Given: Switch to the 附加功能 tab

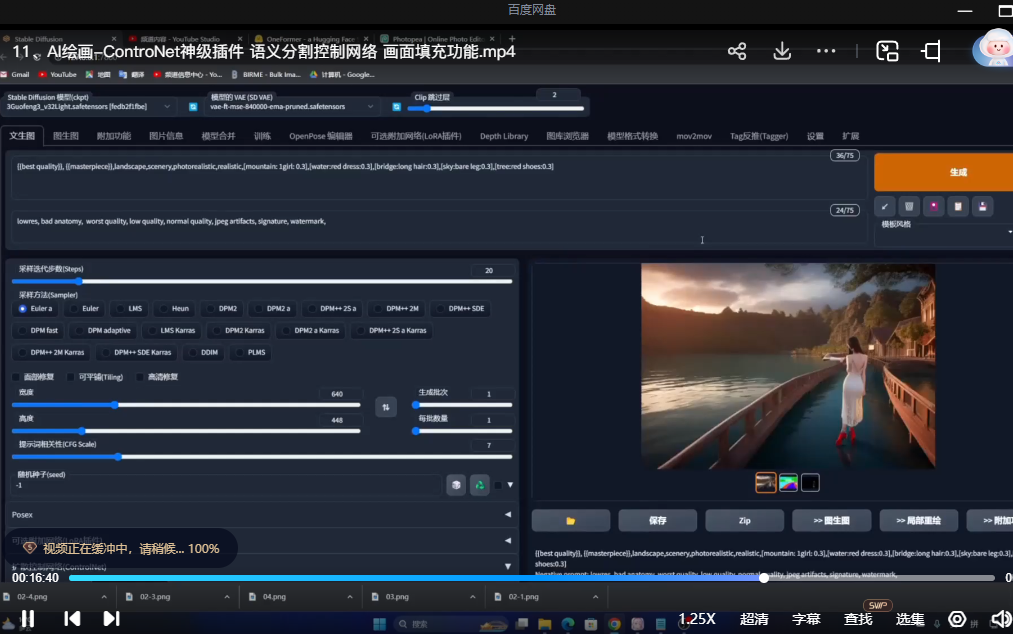Looking at the screenshot, I should pyautogui.click(x=114, y=136).
